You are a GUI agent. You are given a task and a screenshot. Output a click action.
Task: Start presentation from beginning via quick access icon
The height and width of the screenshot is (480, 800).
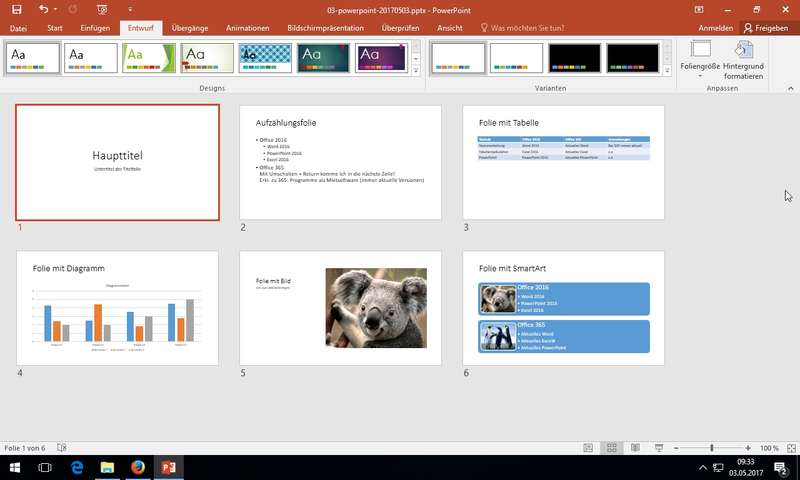click(x=102, y=9)
